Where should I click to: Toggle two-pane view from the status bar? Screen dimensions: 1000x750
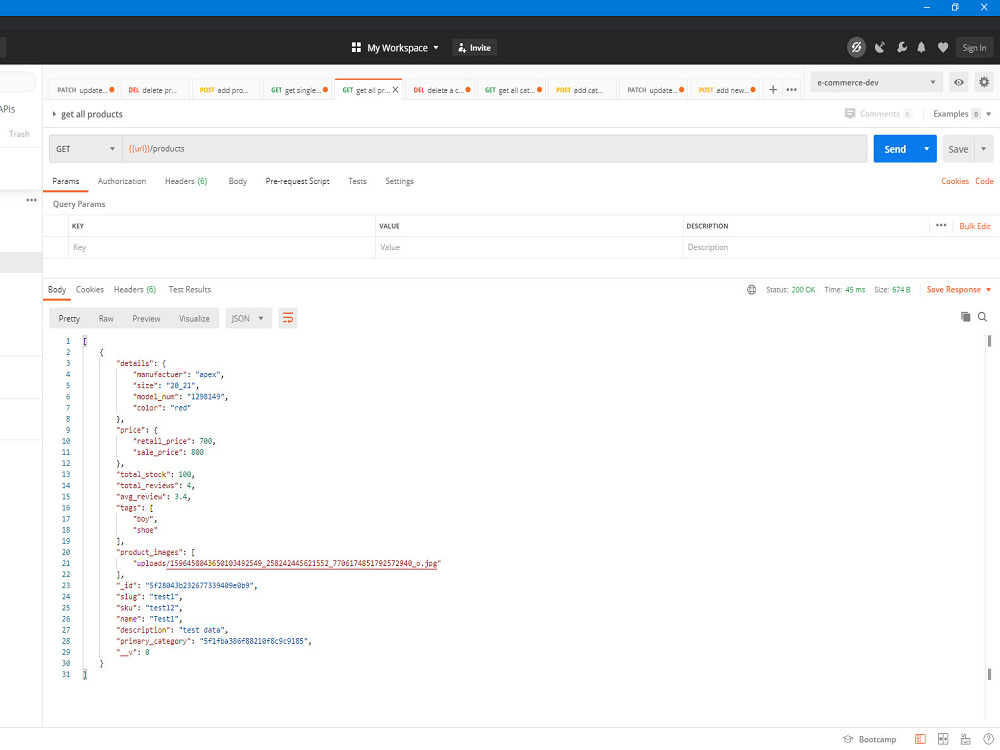point(943,739)
